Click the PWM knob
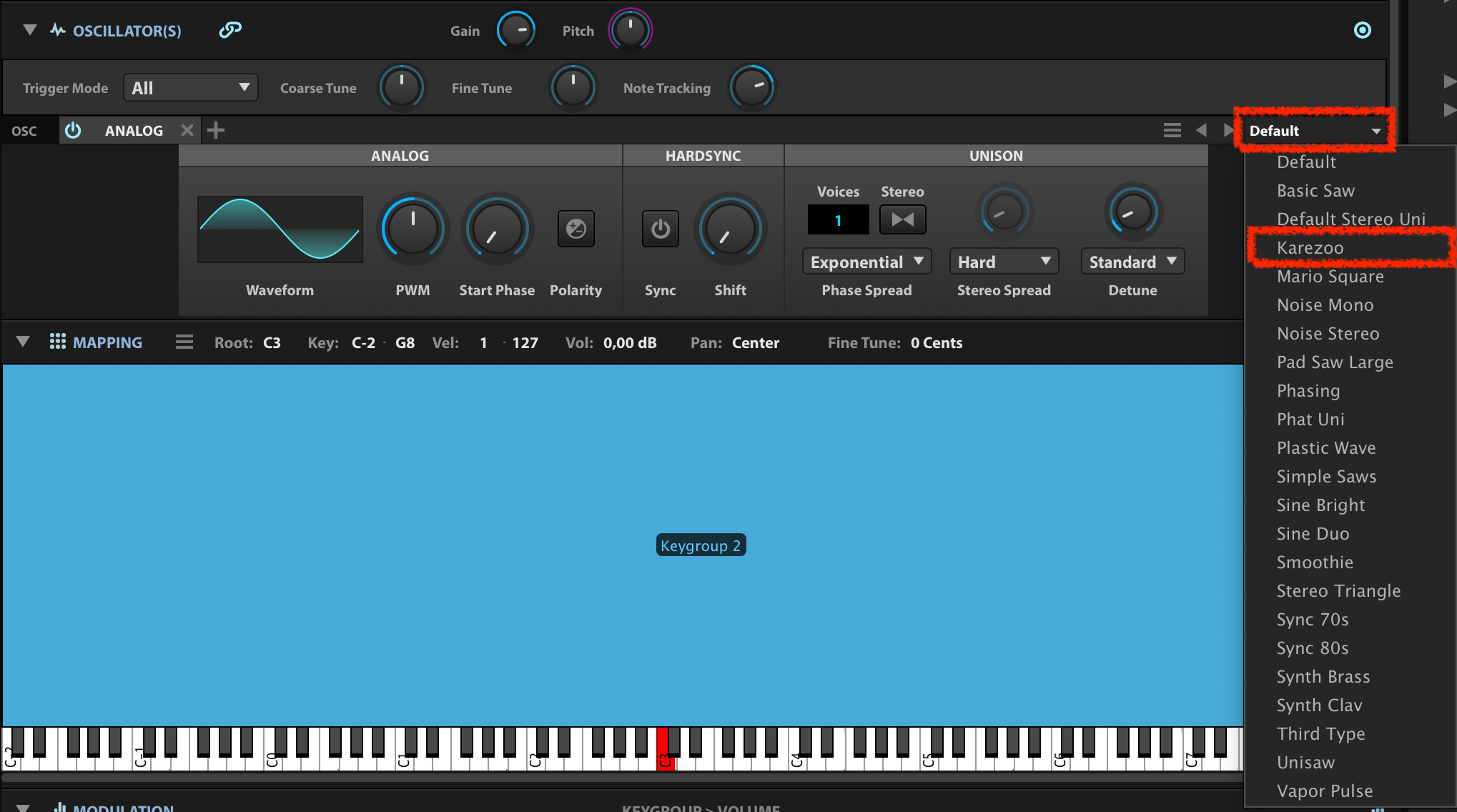This screenshot has width=1457, height=812. click(x=413, y=229)
